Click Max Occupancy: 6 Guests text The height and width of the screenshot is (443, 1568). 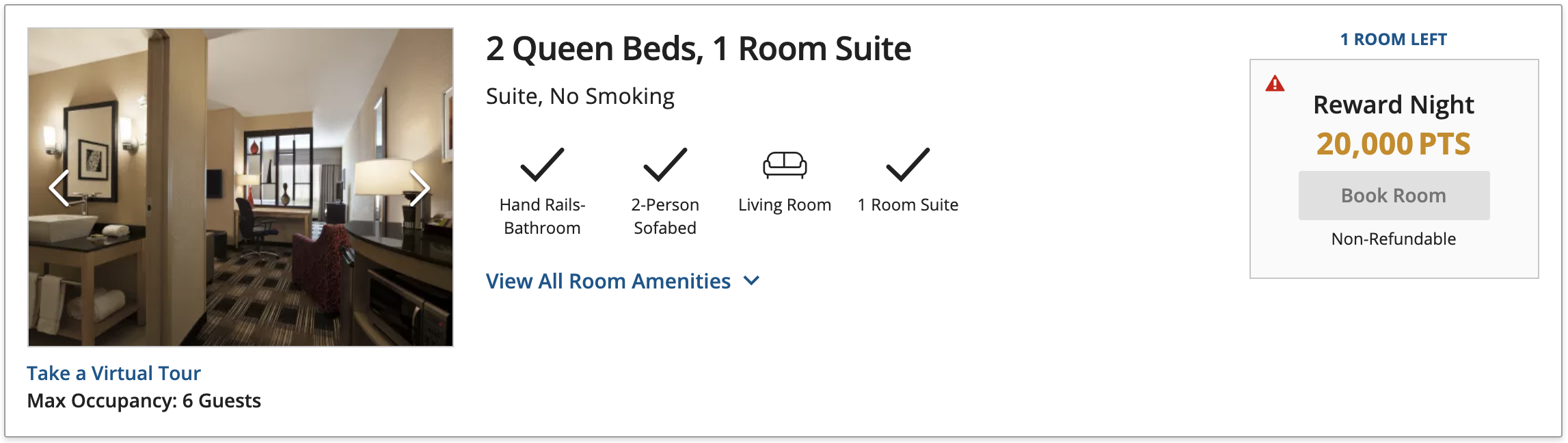point(144,401)
